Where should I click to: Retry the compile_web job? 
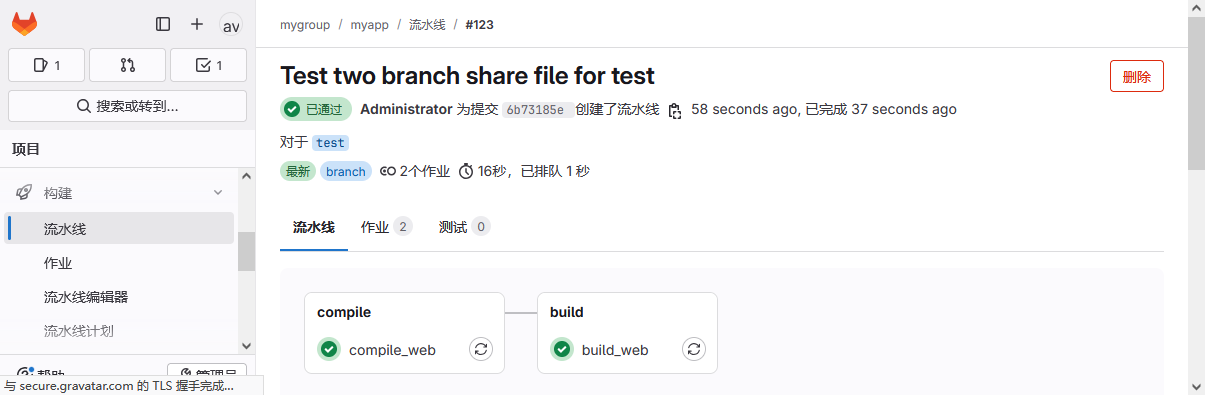481,349
